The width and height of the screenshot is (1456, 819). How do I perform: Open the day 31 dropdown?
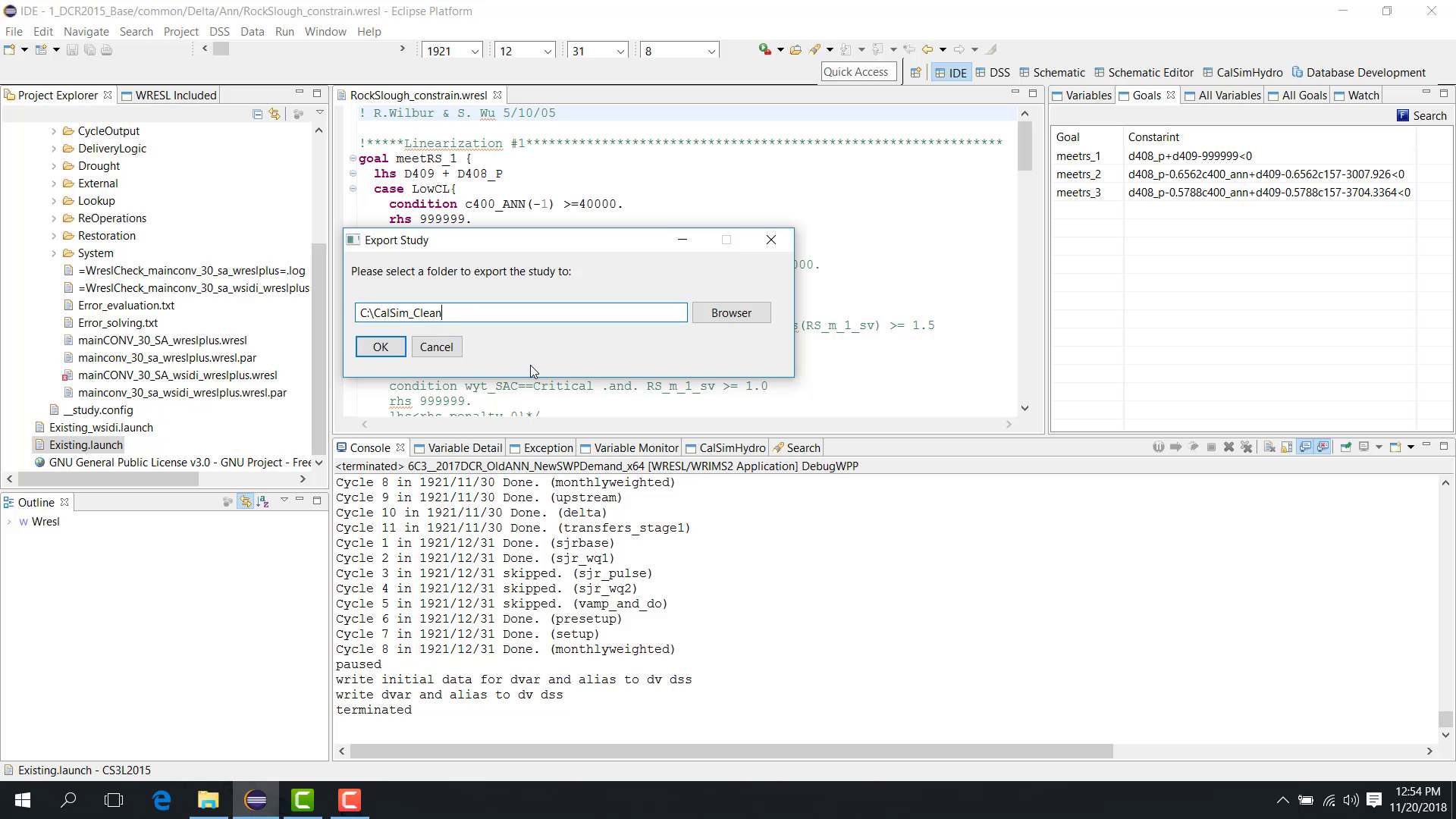[x=620, y=52]
